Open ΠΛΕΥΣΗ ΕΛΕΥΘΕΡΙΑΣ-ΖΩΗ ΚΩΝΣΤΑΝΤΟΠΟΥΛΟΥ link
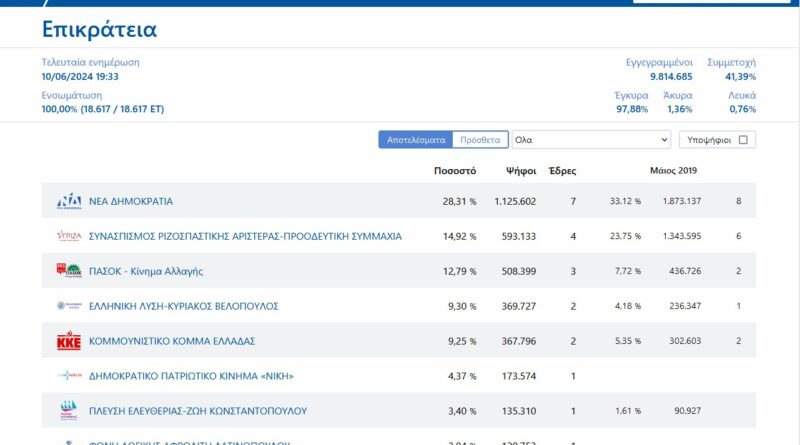The image size is (800, 445). click(198, 411)
